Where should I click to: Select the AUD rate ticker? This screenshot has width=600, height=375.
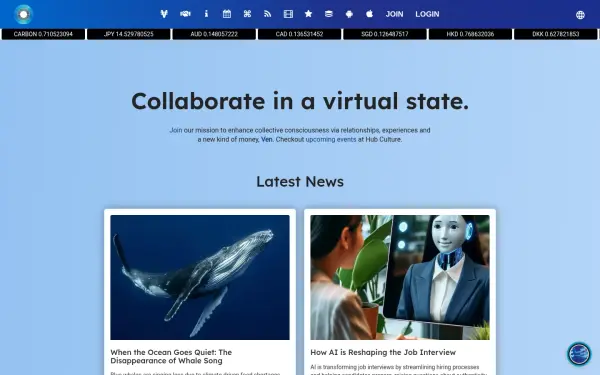(214, 34)
